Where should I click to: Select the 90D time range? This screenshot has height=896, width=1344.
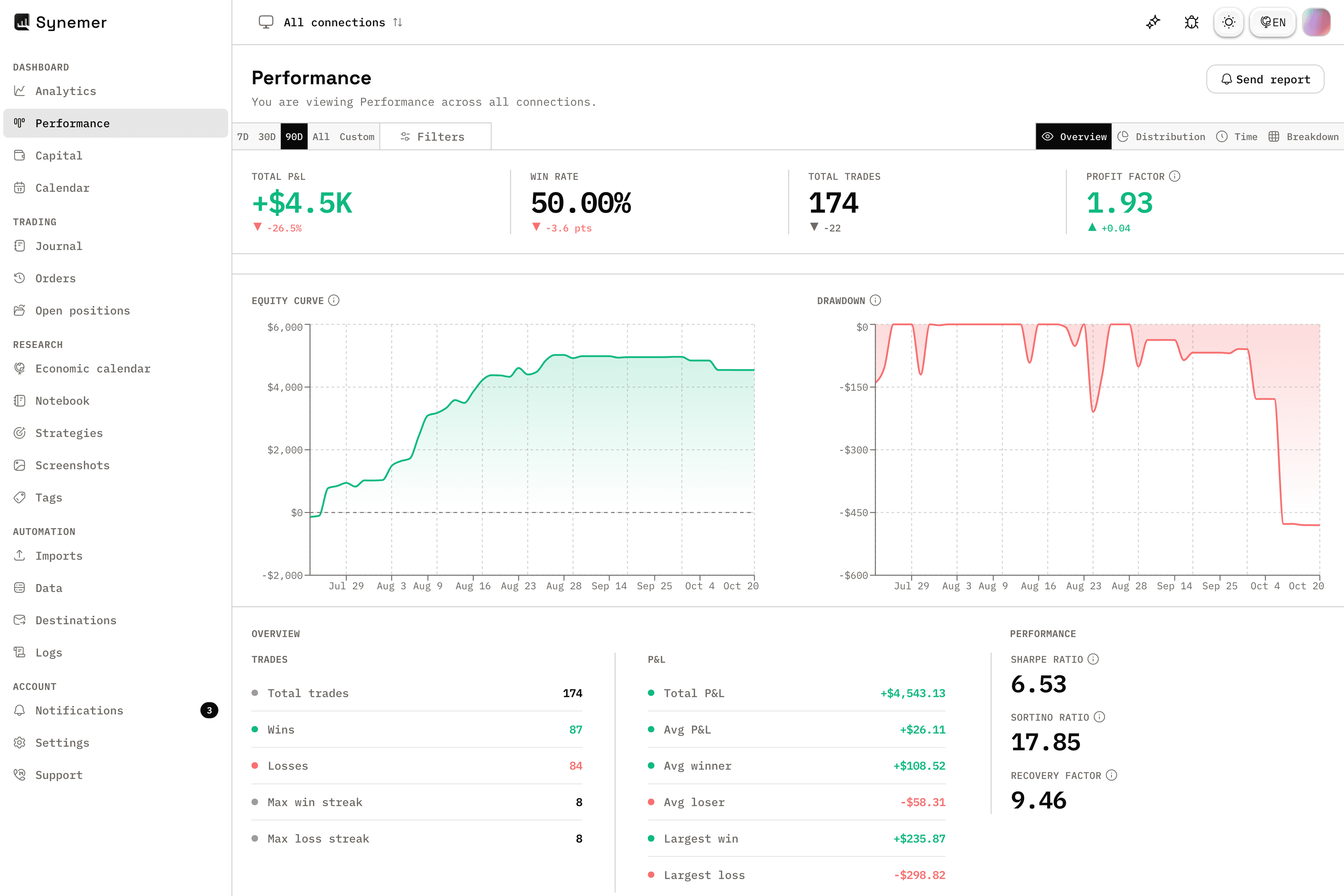tap(294, 136)
